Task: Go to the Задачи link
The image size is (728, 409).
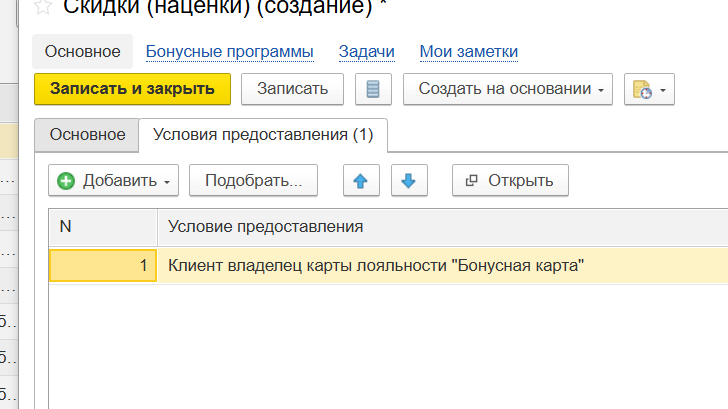Action: pyautogui.click(x=366, y=51)
